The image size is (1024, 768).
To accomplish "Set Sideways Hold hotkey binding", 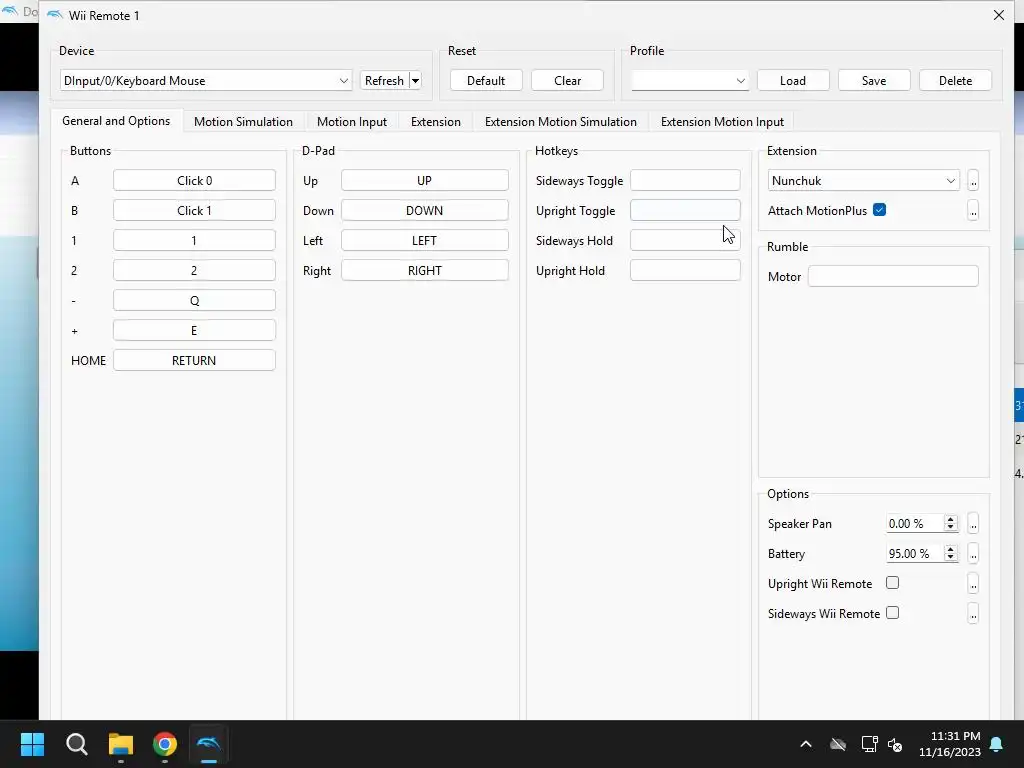I will tap(685, 240).
